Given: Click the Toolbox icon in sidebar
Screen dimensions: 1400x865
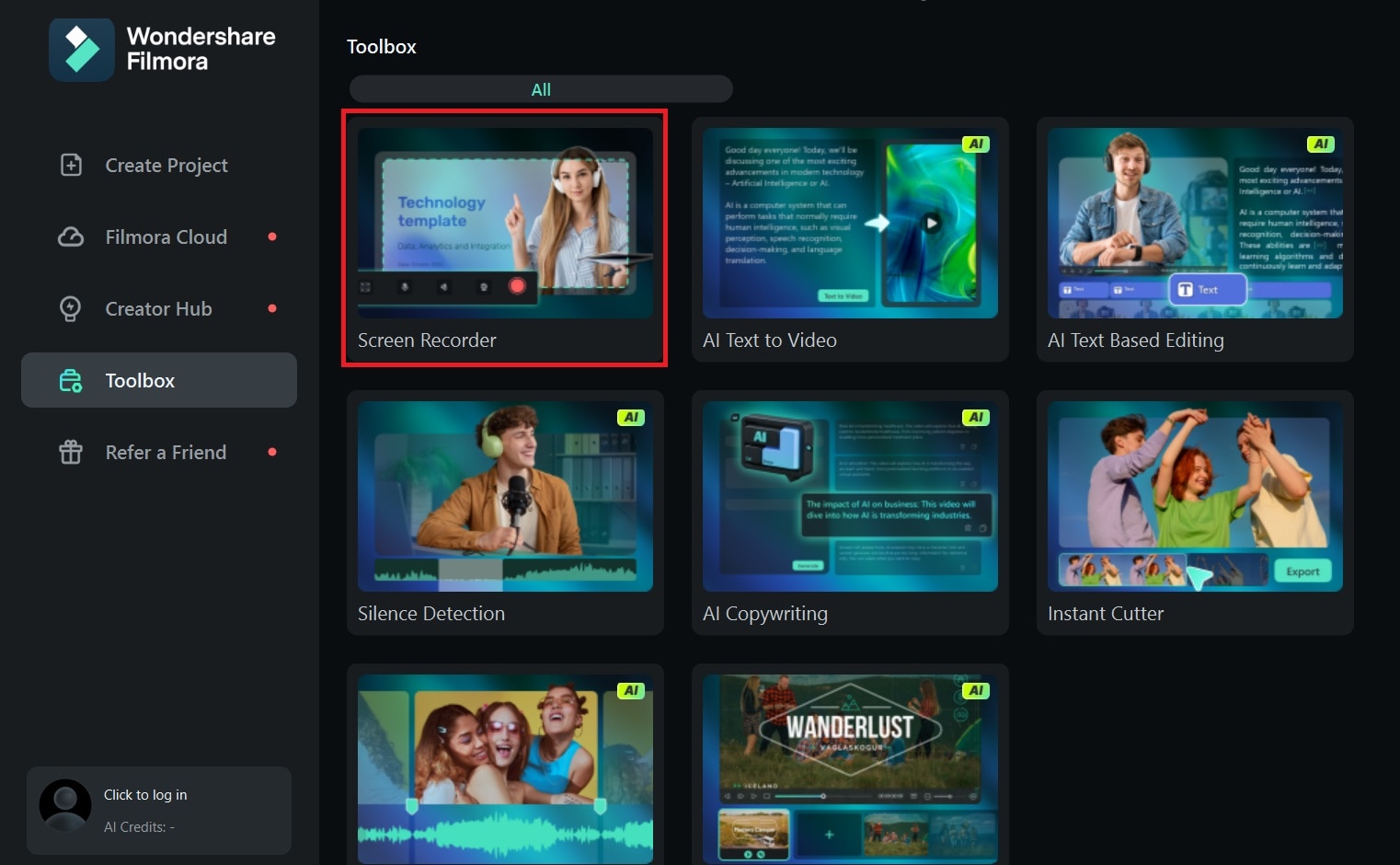Looking at the screenshot, I should tap(71, 380).
